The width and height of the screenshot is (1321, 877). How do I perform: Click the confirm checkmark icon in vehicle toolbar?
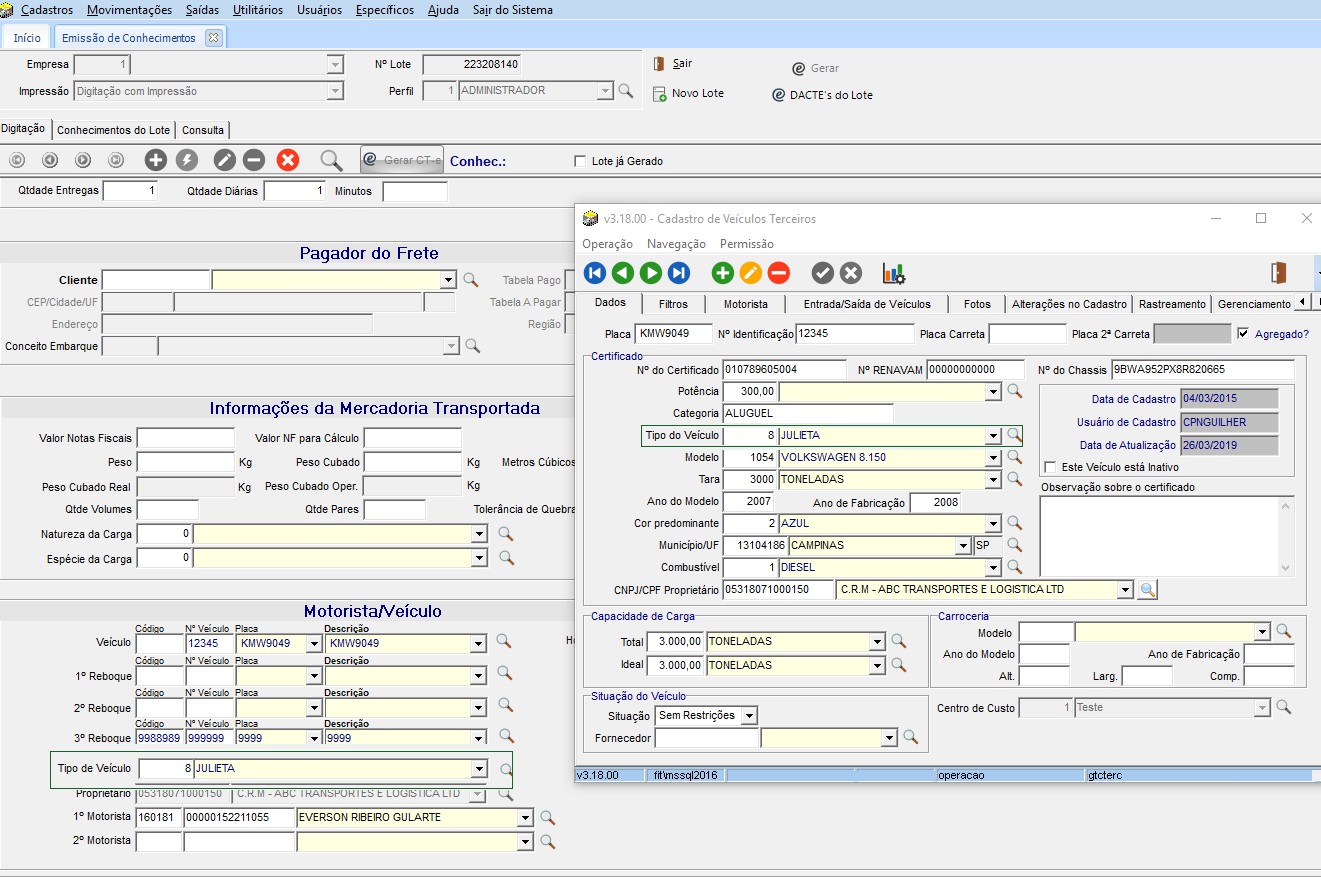822,273
